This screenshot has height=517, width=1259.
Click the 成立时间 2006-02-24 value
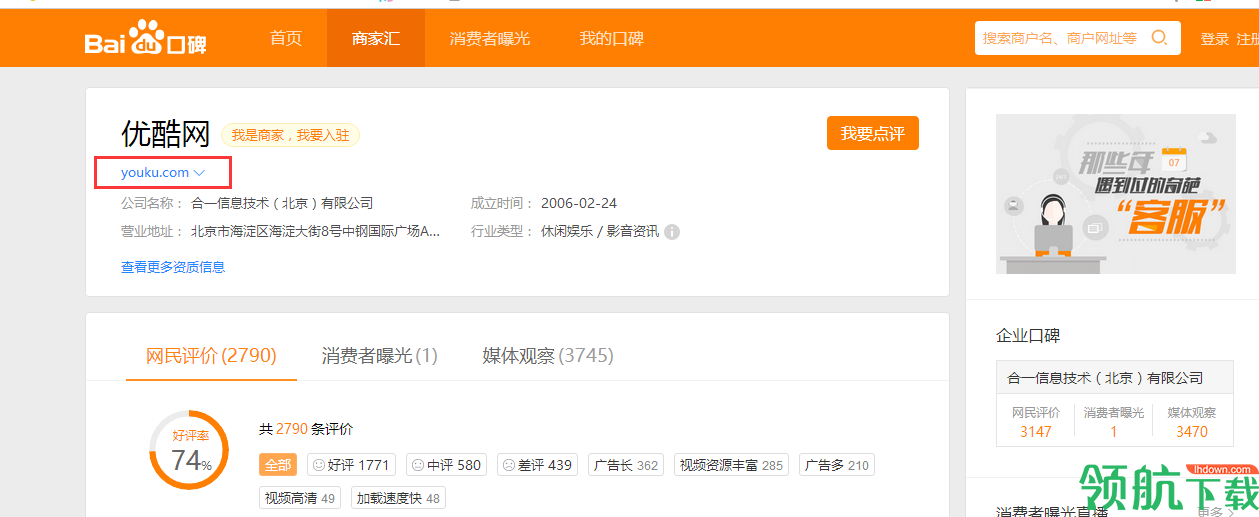579,203
